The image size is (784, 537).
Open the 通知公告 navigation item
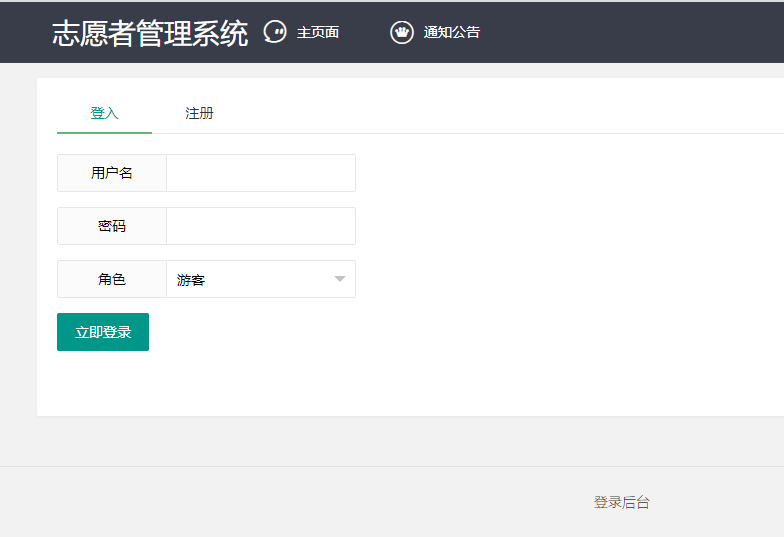452,32
